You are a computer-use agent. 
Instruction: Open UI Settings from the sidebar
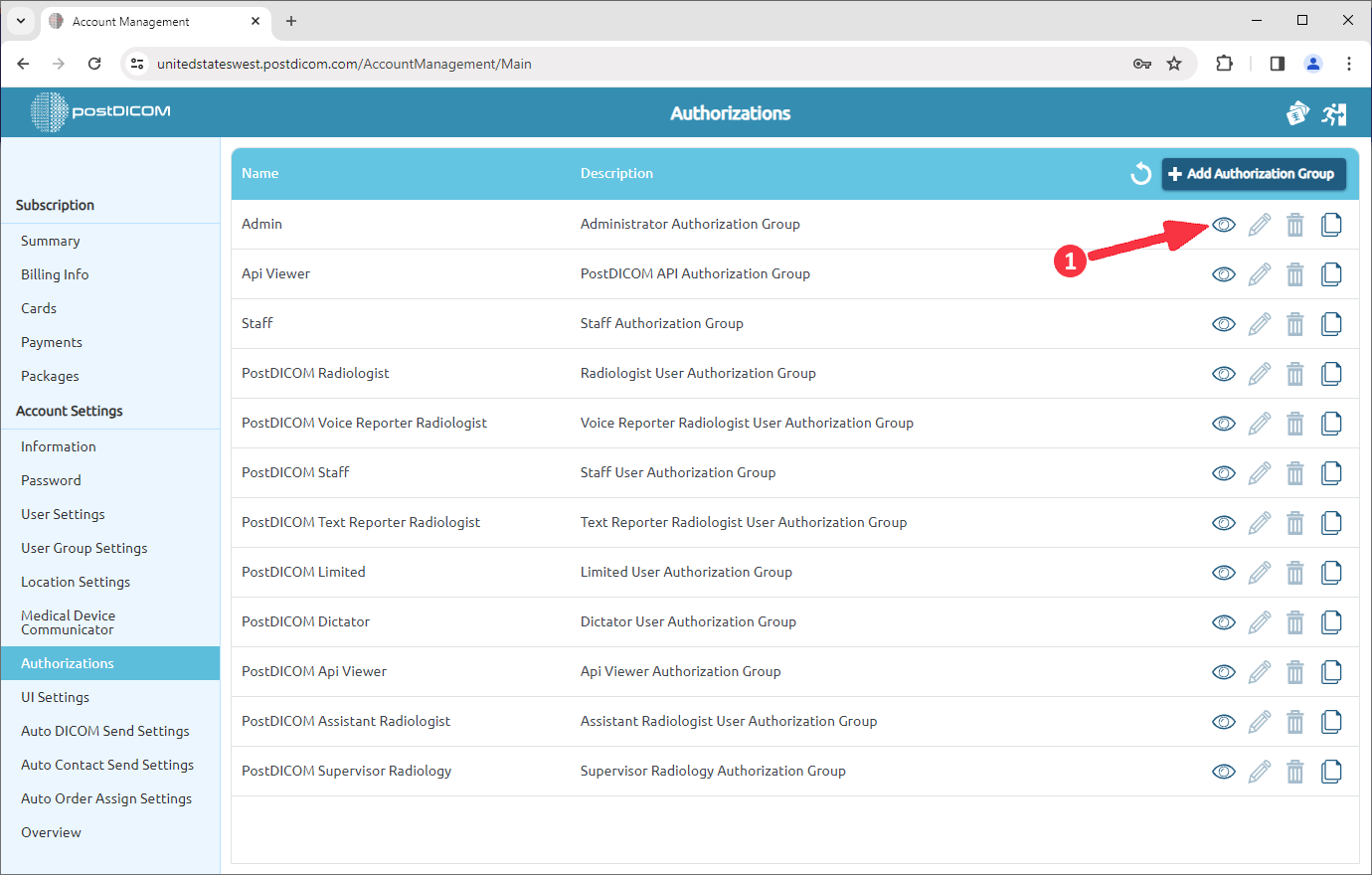55,696
